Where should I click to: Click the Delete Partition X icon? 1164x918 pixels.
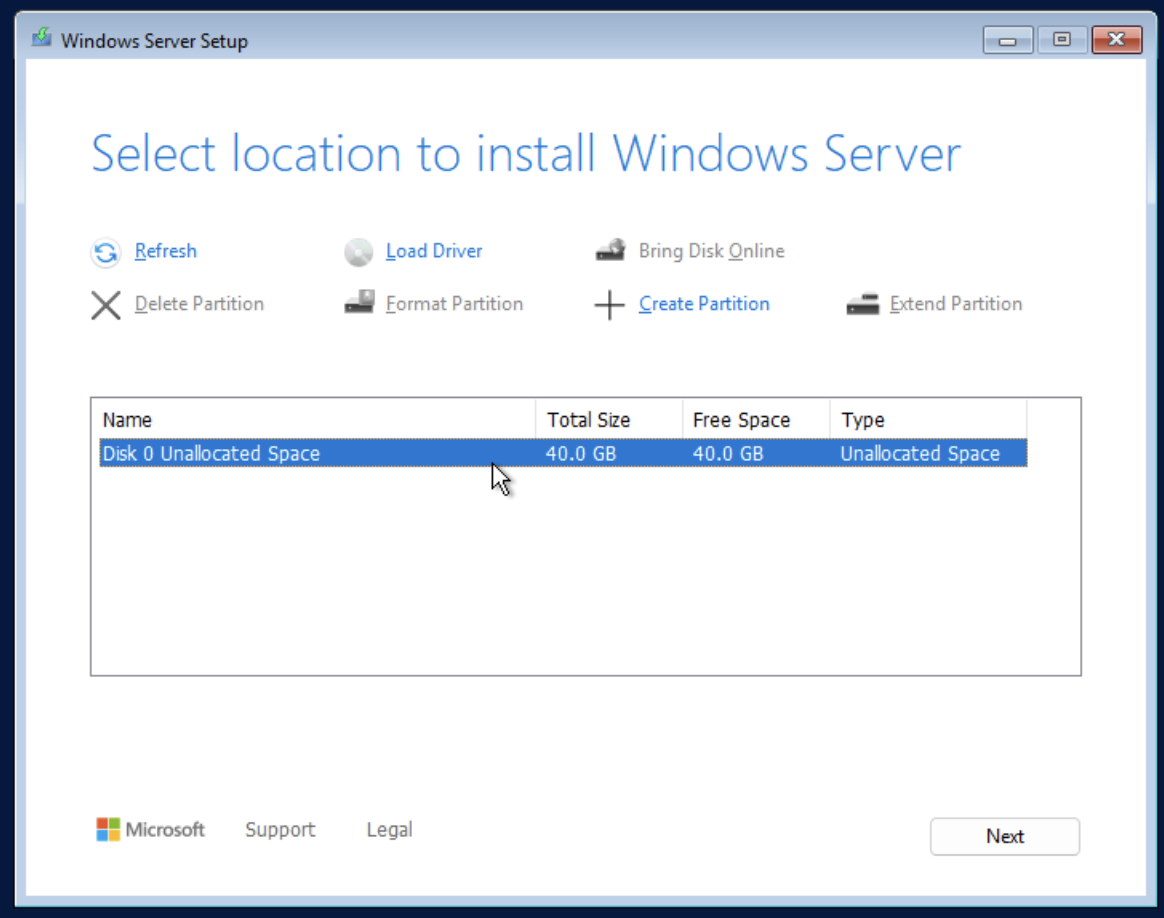click(x=106, y=305)
